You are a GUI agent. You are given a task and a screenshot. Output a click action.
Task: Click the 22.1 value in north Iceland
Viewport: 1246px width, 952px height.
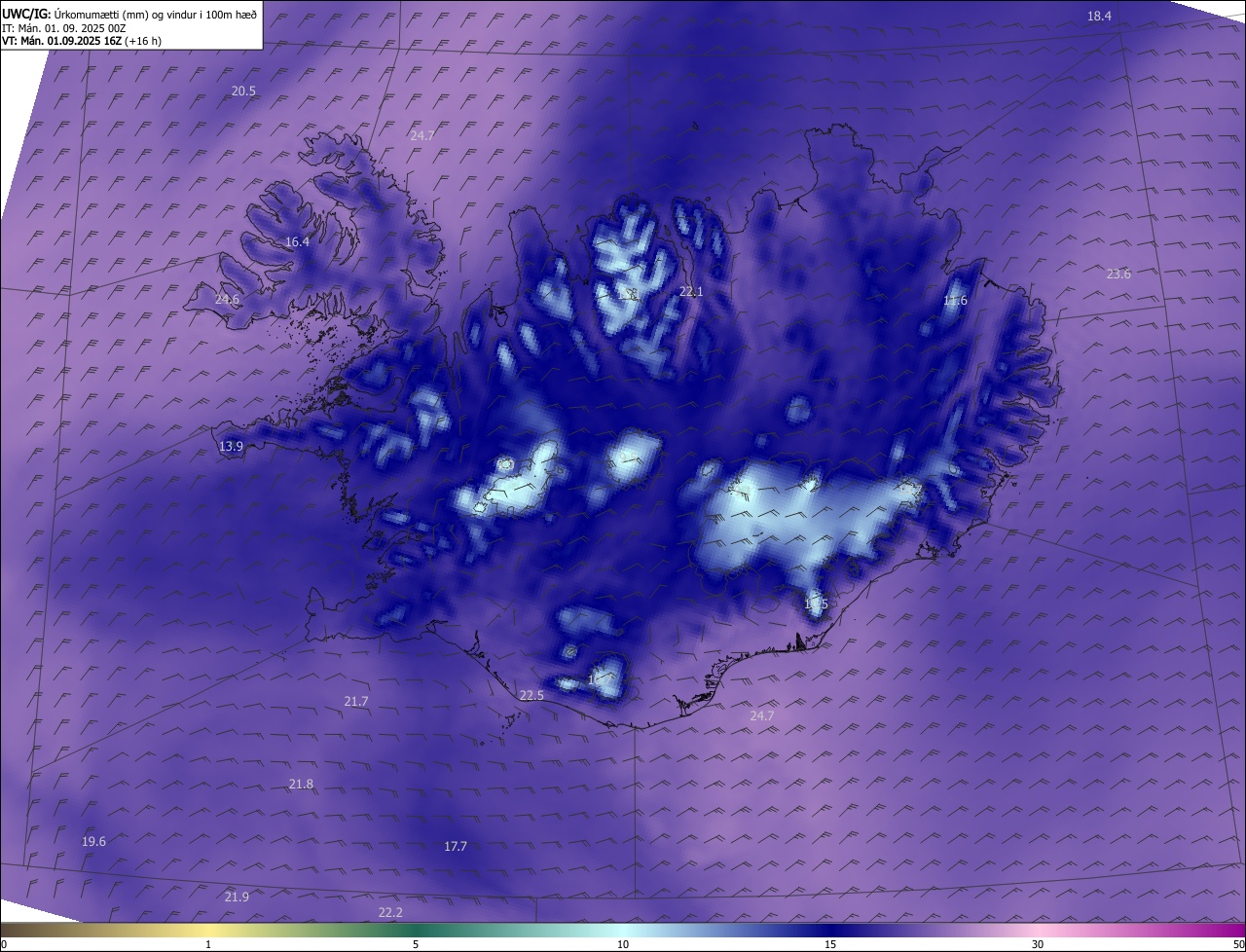click(691, 291)
